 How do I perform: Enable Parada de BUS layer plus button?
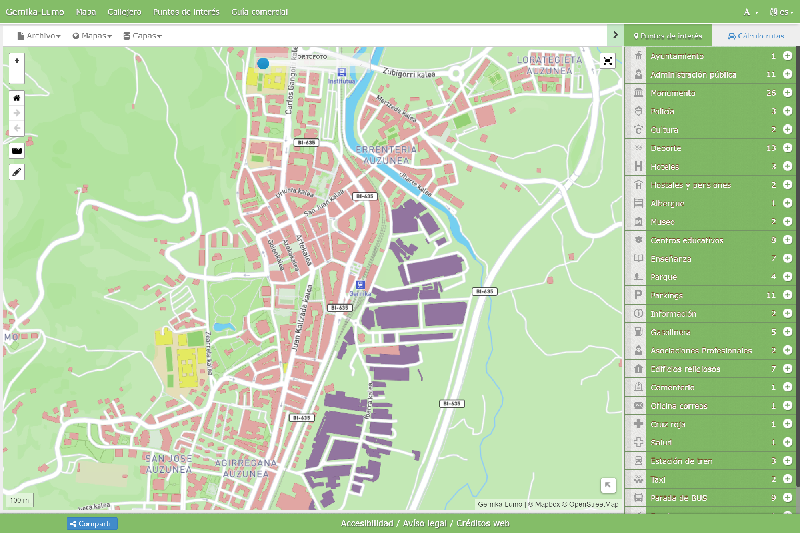787,497
